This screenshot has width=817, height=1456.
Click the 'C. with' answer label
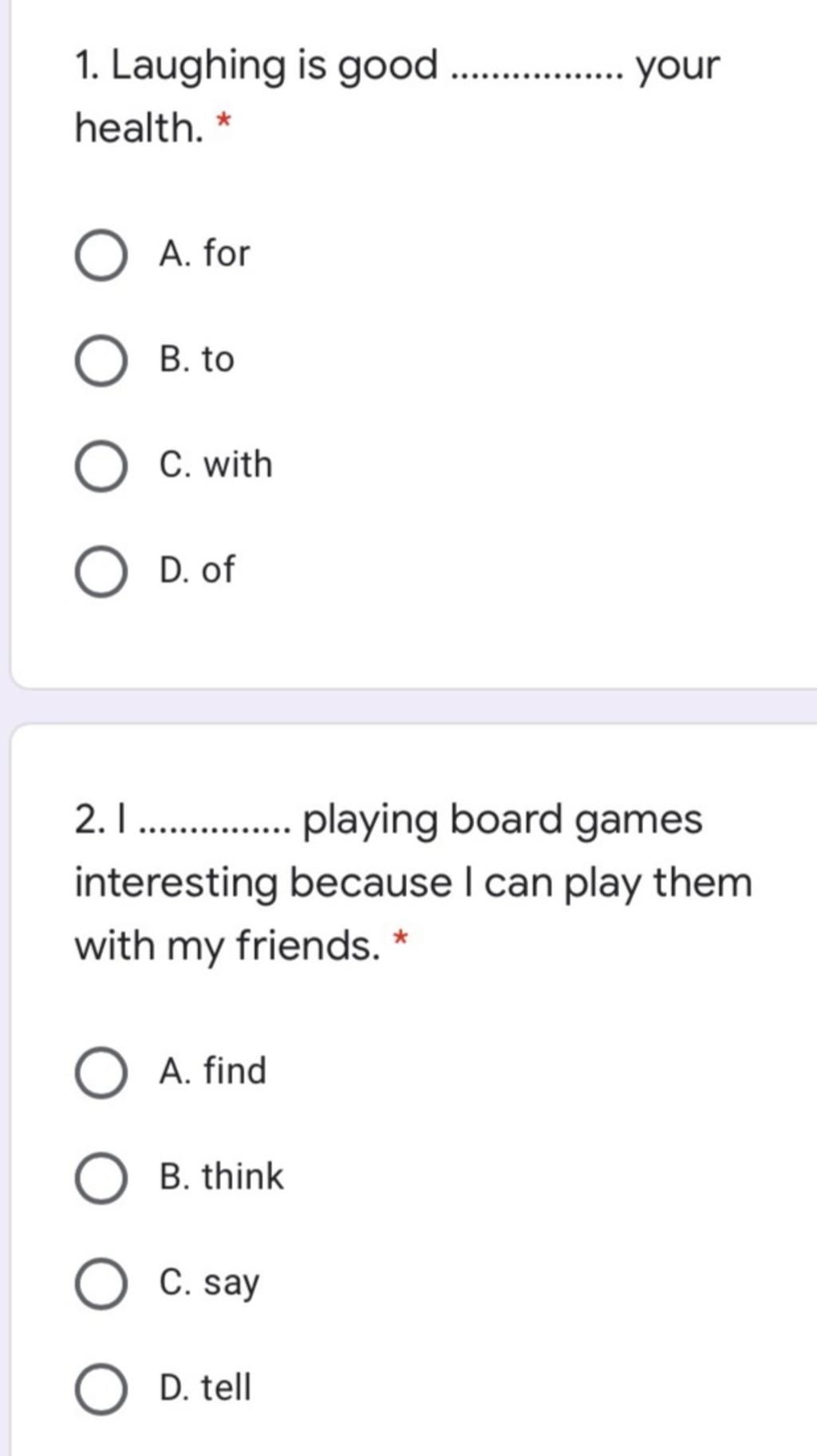tap(215, 464)
